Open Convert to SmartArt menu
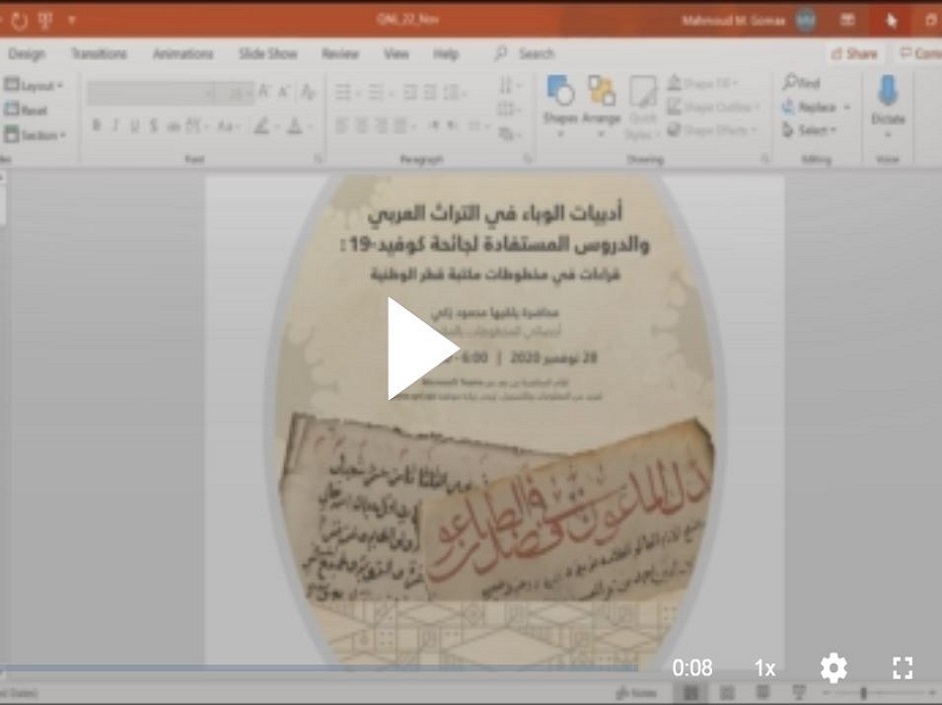The image size is (942, 705). [509, 133]
